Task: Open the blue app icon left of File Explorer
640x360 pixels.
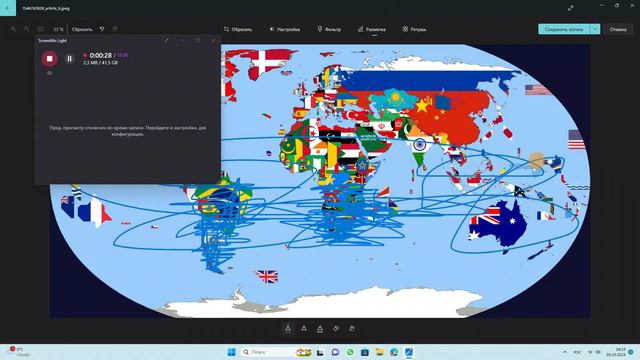Action: point(364,352)
